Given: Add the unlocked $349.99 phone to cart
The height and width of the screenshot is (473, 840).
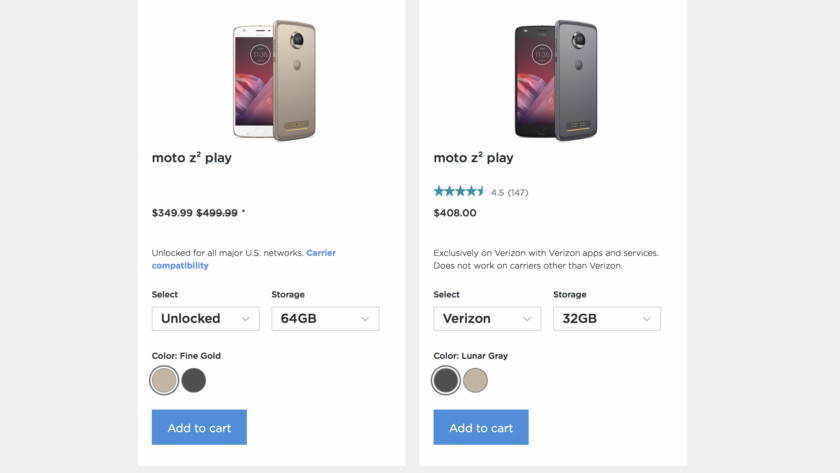Looking at the screenshot, I should (x=199, y=427).
